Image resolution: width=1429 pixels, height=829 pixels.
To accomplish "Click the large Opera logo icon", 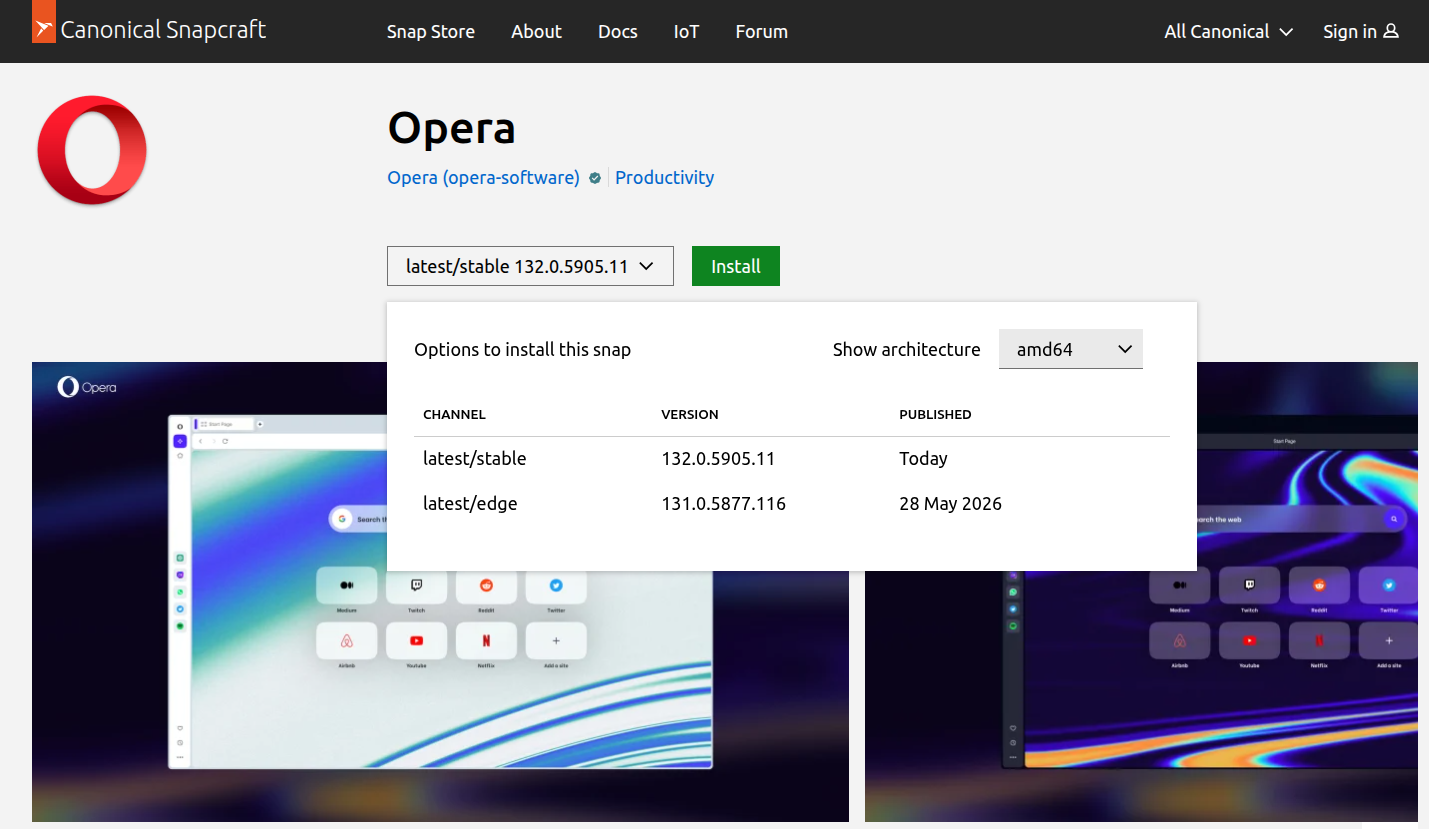I will click(92, 150).
